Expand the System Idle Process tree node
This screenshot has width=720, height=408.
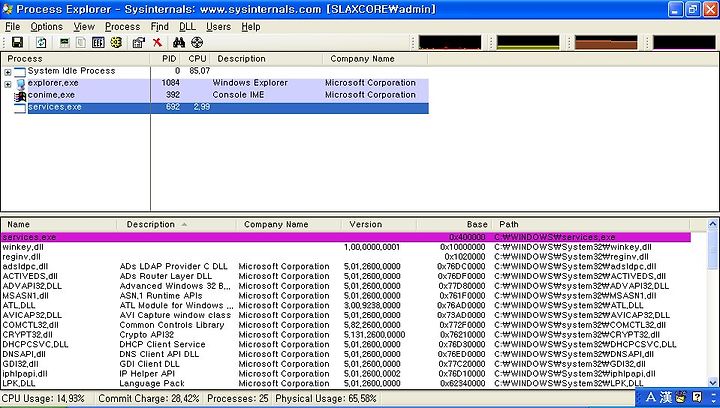point(7,72)
